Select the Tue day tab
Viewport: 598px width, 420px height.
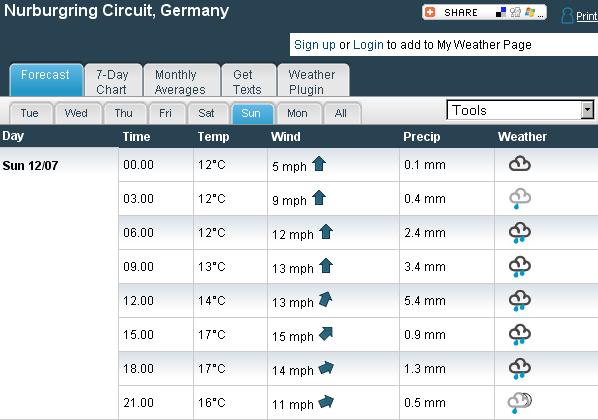coord(31,113)
